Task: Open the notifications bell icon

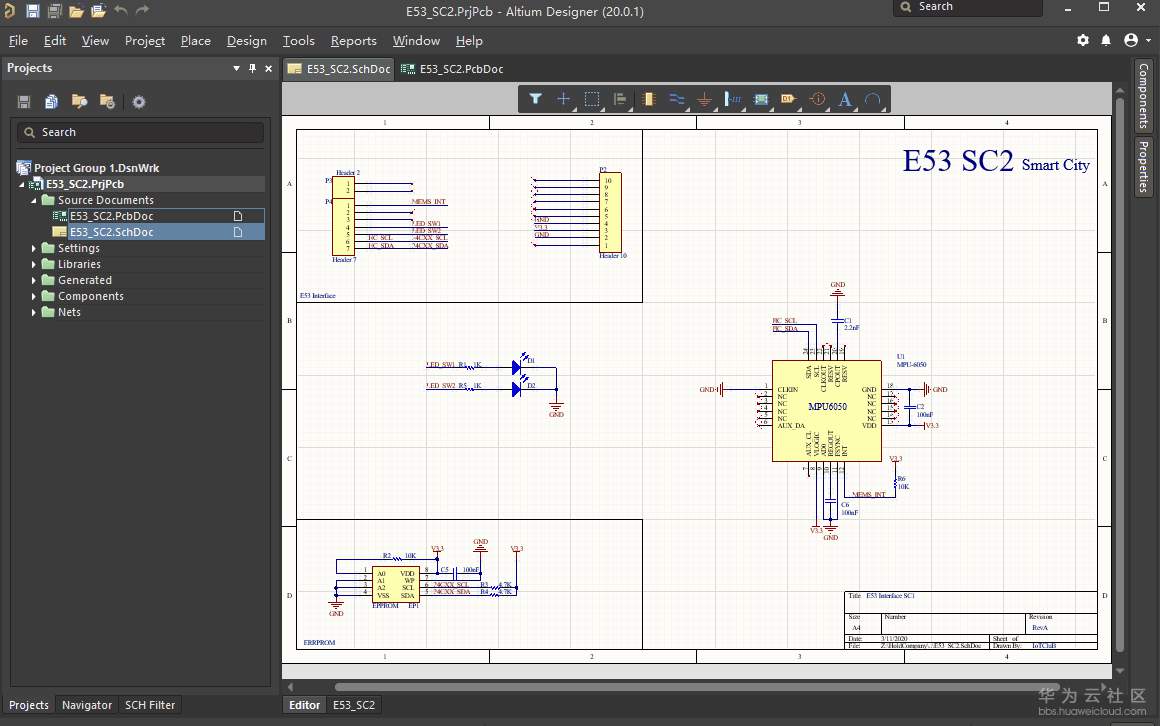Action: click(1106, 40)
